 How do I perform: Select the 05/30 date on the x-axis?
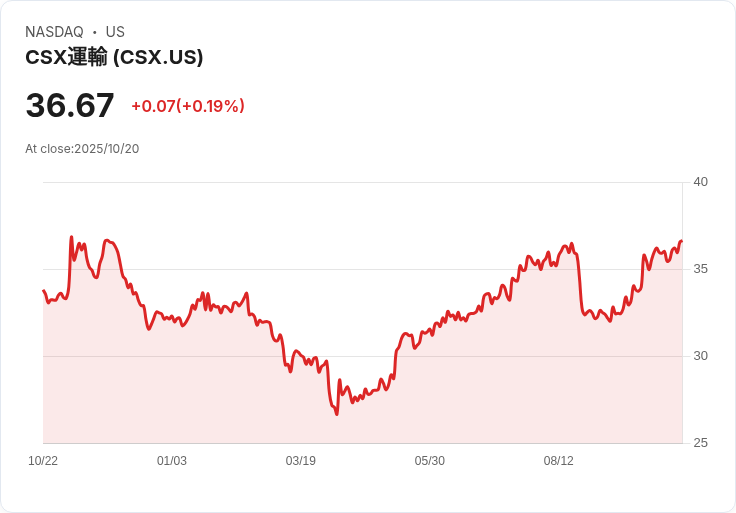(430, 461)
